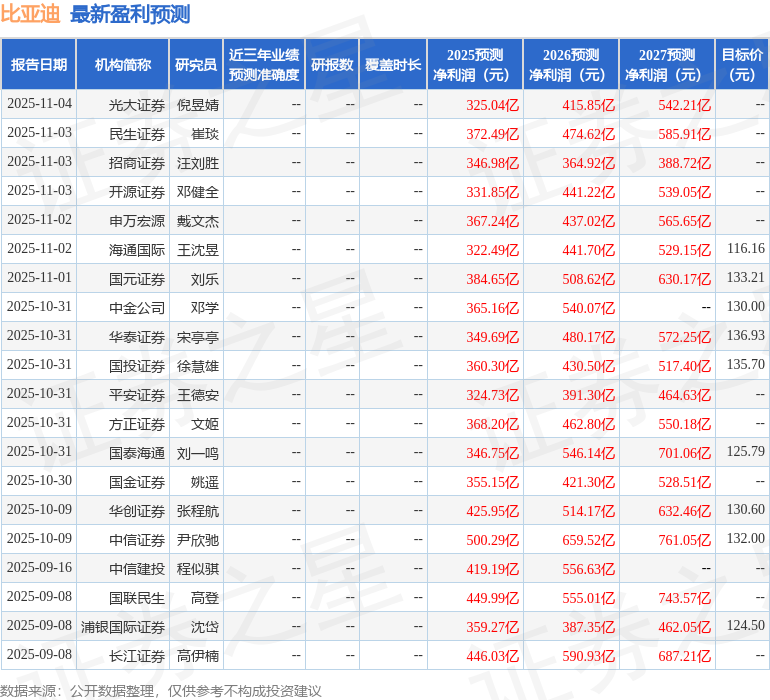Select the 报告日期 column header
770x700 pixels.
[39, 65]
